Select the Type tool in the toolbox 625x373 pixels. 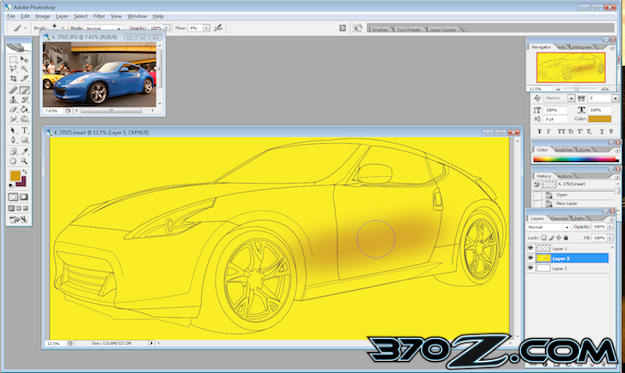click(x=24, y=130)
